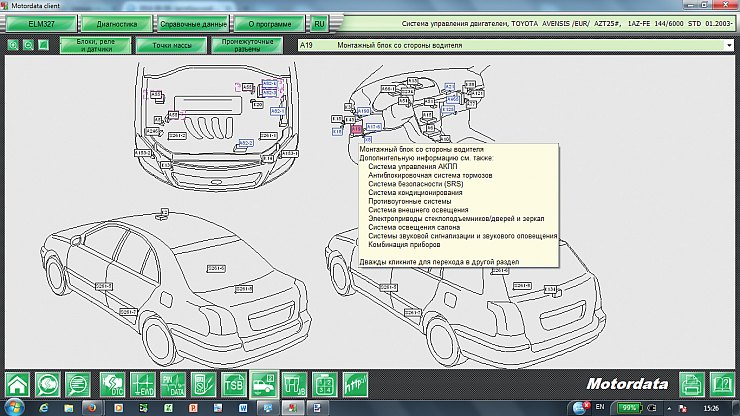
Task: Open the TSB bulletins icon
Action: (x=234, y=384)
